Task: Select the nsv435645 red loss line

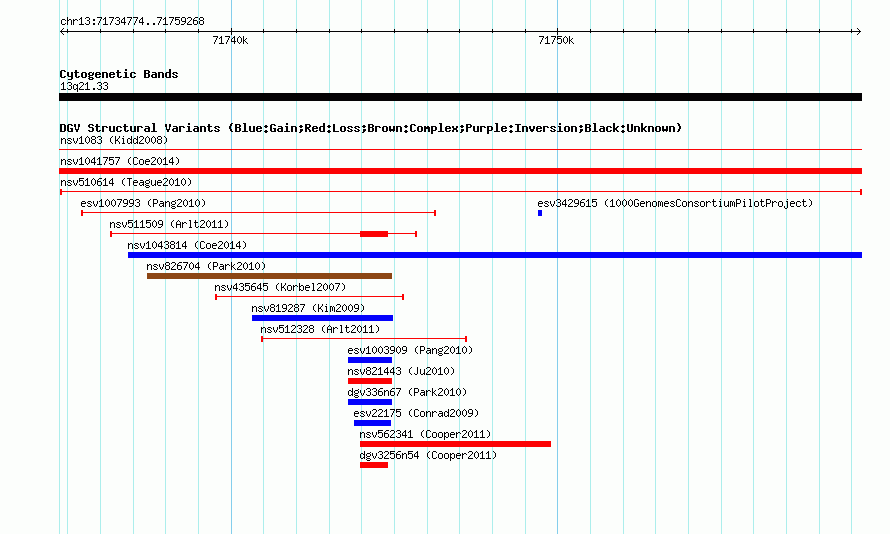Action: point(309,297)
